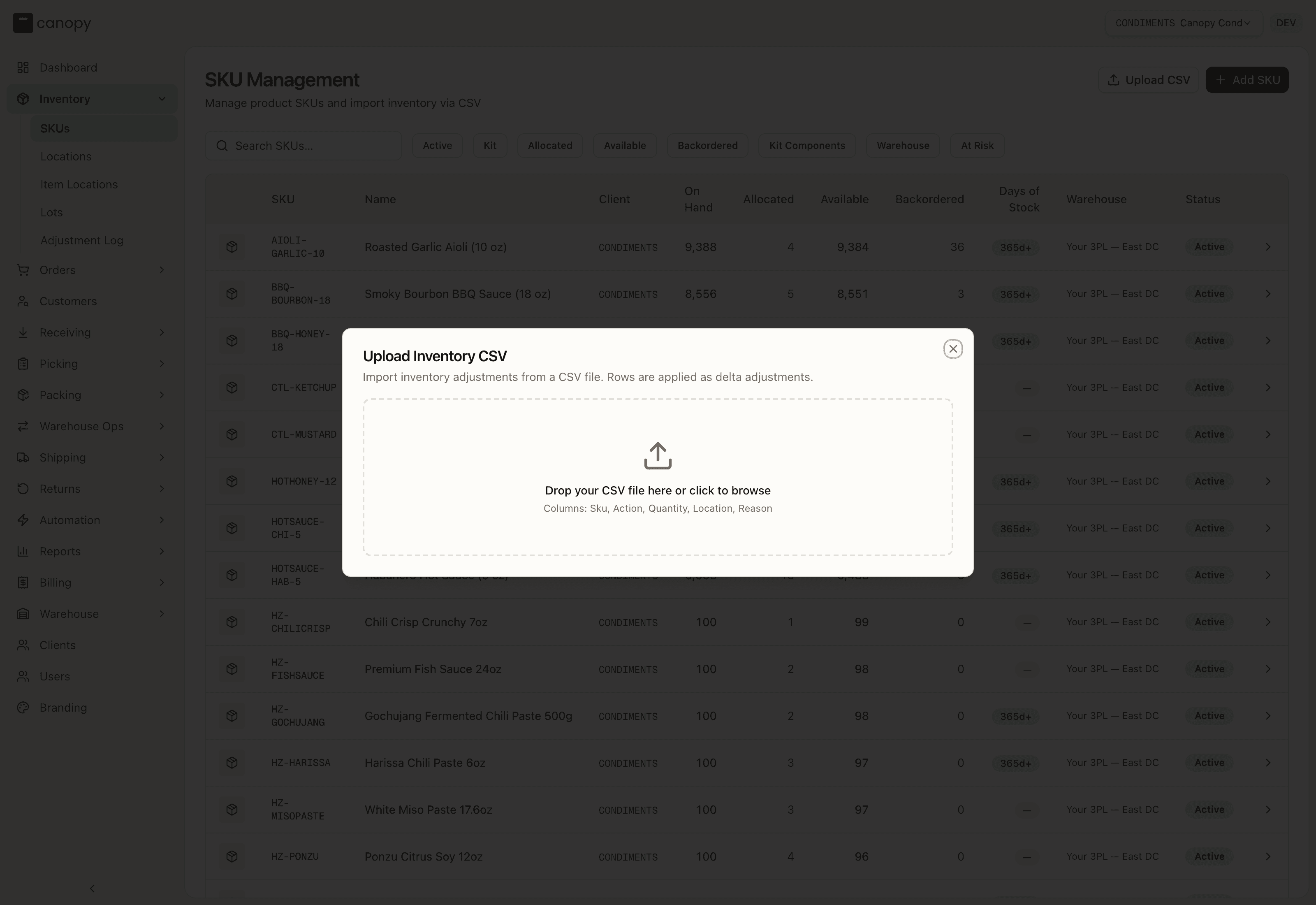Collapse the Inventory section chevron
This screenshot has height=905, width=1316.
[x=162, y=99]
